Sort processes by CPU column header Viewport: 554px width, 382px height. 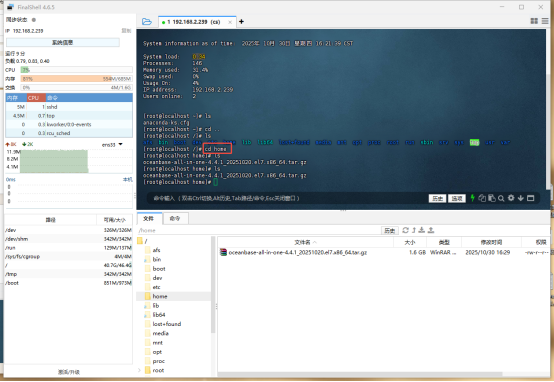coord(36,98)
